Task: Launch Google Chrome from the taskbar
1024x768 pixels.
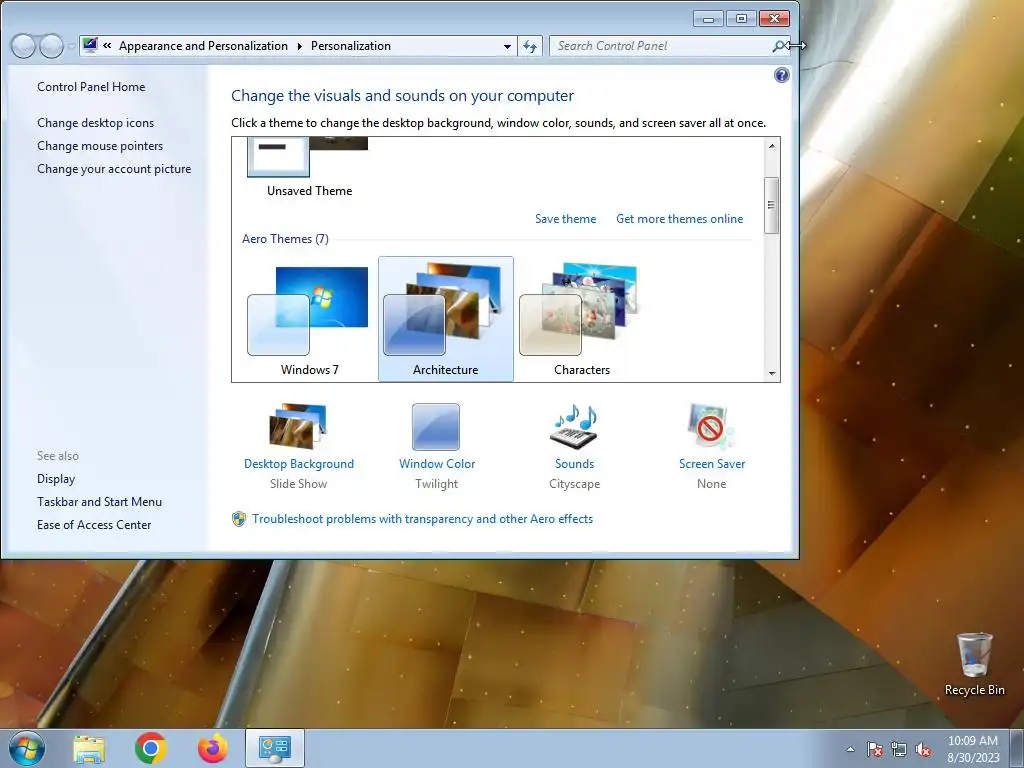Action: click(151, 748)
